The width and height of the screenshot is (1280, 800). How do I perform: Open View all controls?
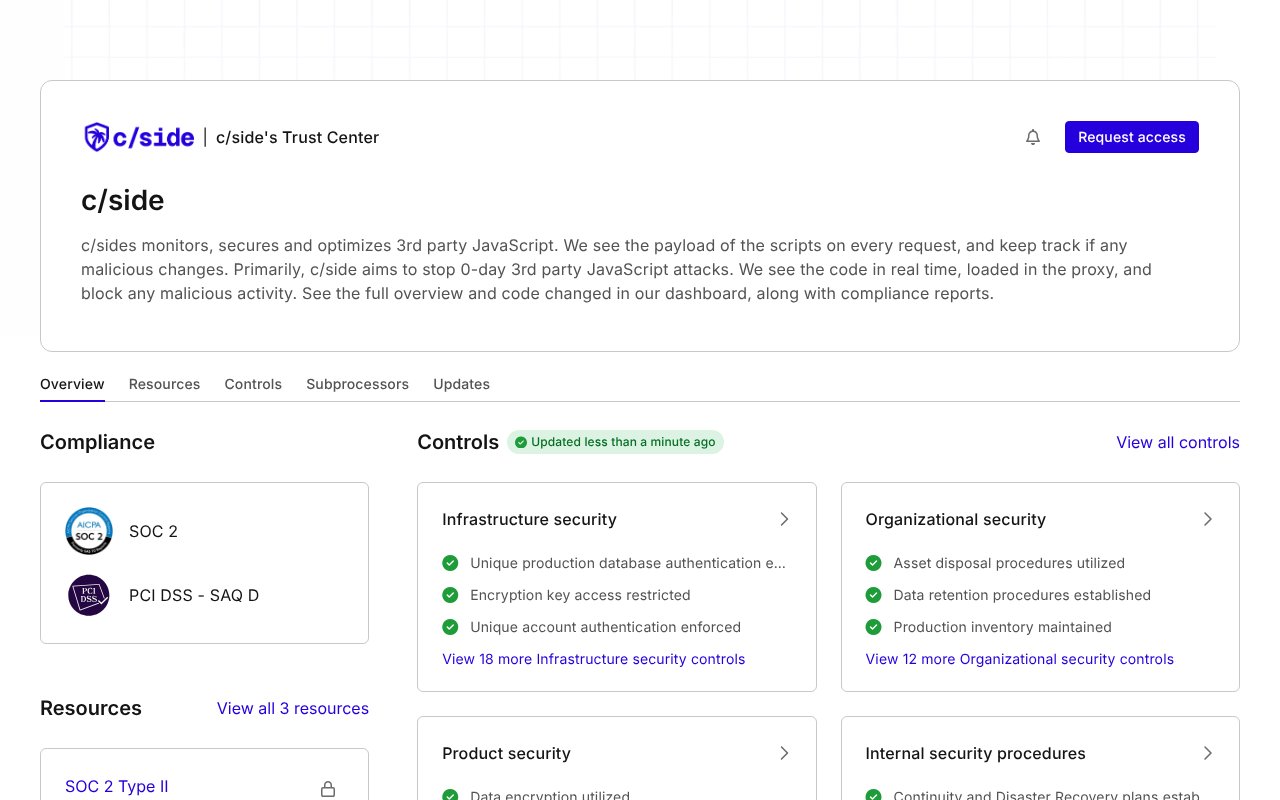[x=1177, y=442]
